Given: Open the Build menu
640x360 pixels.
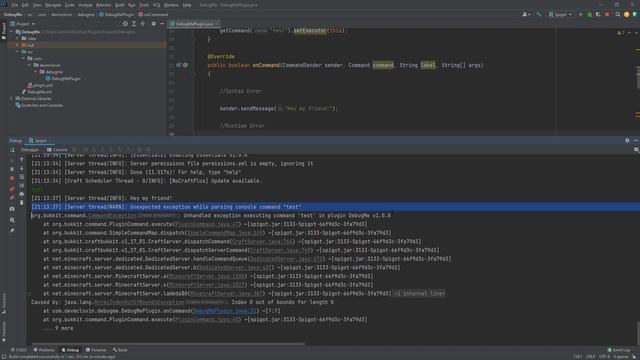Looking at the screenshot, I should tap(120, 5).
